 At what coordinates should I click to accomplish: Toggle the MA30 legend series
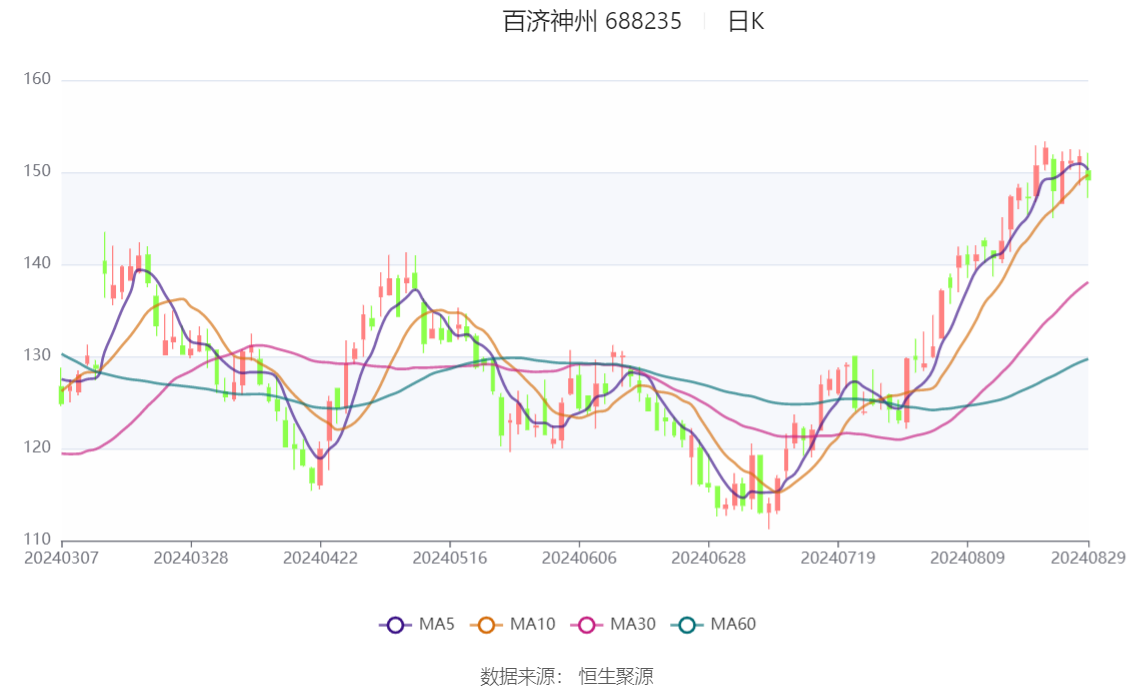pos(613,625)
